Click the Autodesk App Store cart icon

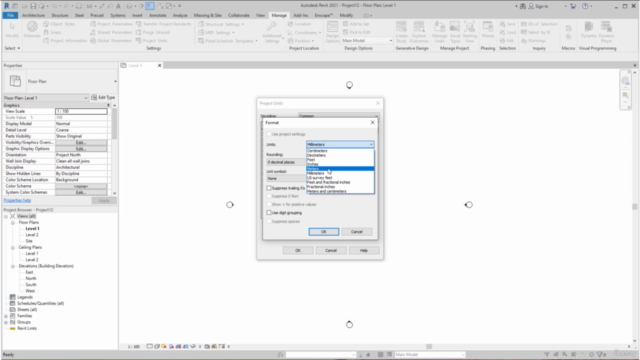573,6
